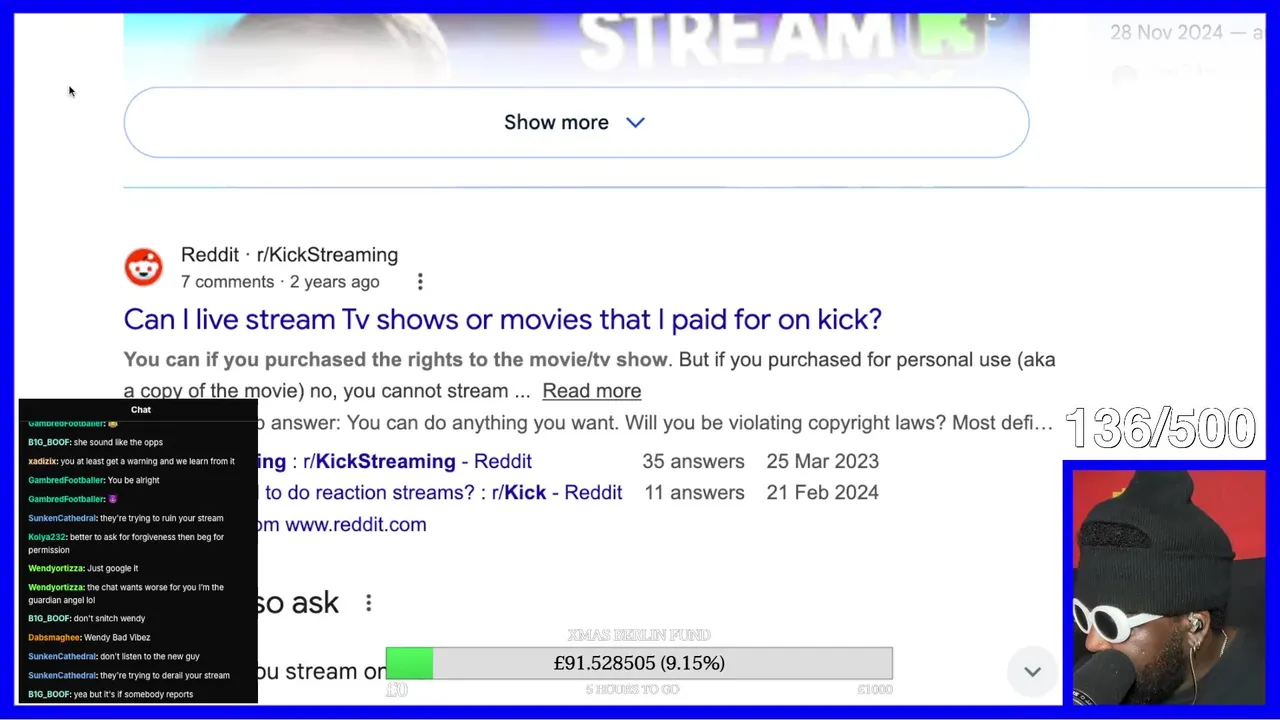Click xadizix chat message
The height and width of the screenshot is (720, 1280).
click(x=131, y=461)
